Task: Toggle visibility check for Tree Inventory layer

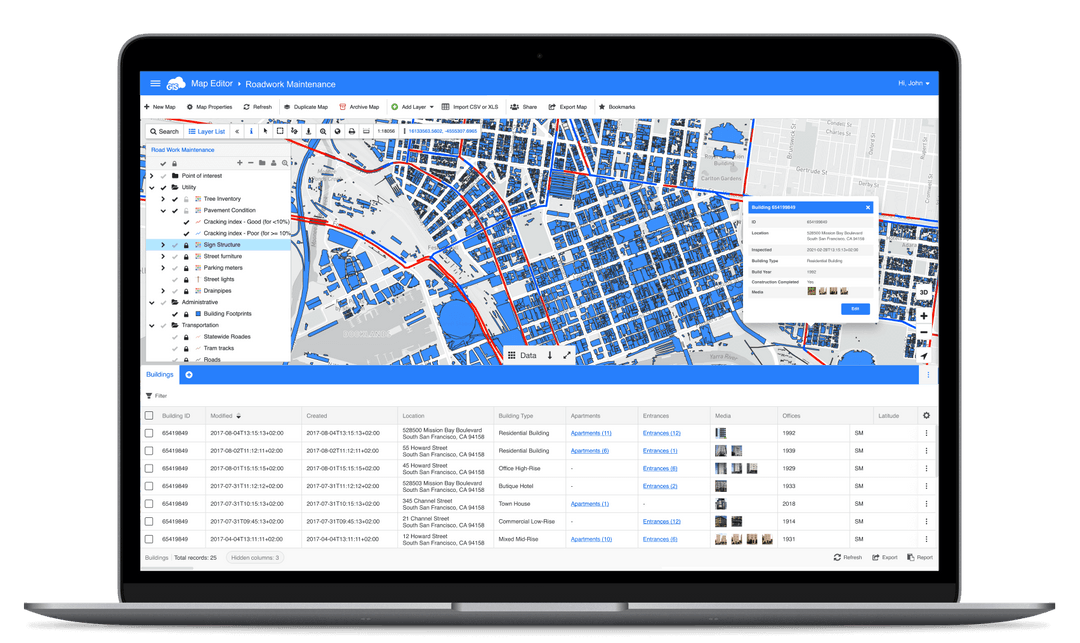Action: tap(174, 199)
